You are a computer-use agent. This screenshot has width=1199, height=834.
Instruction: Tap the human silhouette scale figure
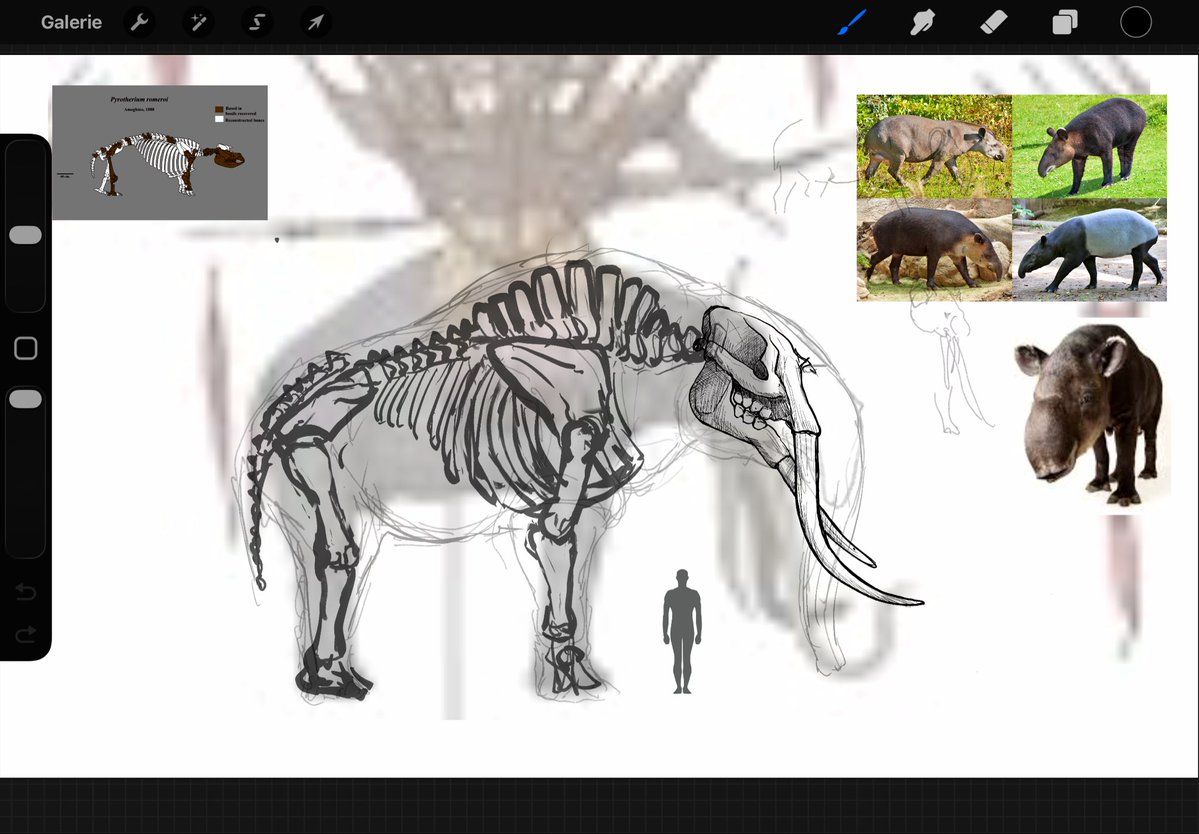coord(681,629)
